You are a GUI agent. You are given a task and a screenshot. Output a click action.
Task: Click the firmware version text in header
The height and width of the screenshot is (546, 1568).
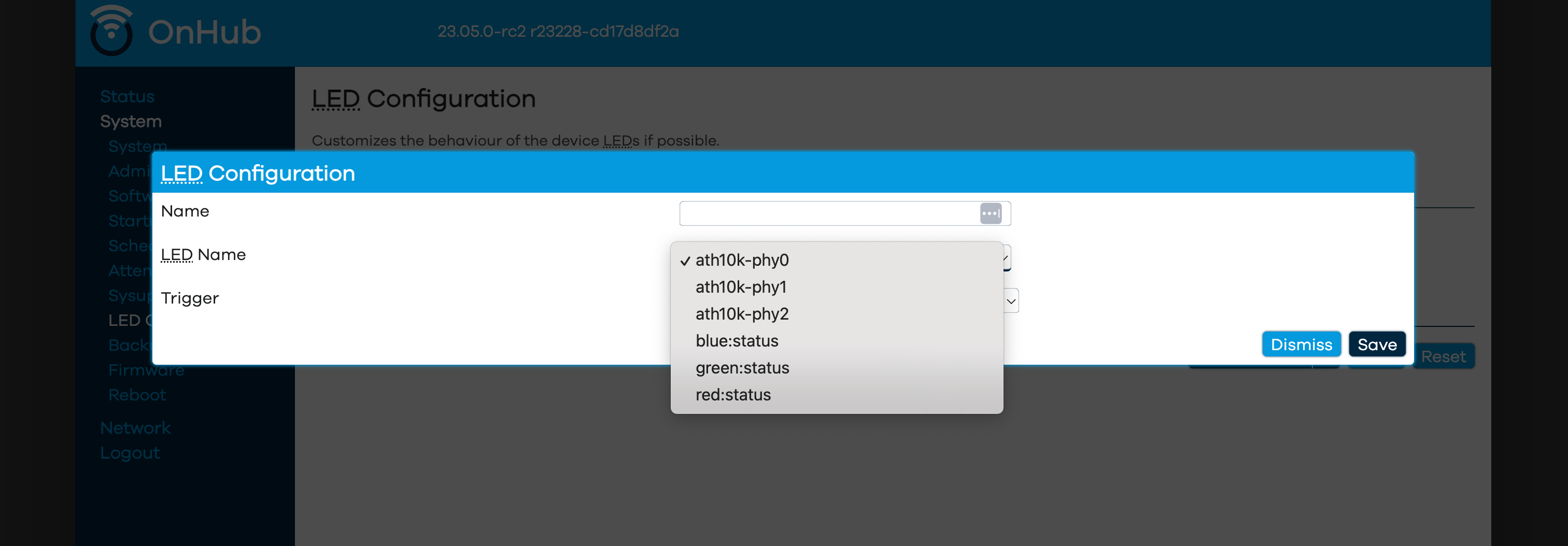(x=558, y=32)
